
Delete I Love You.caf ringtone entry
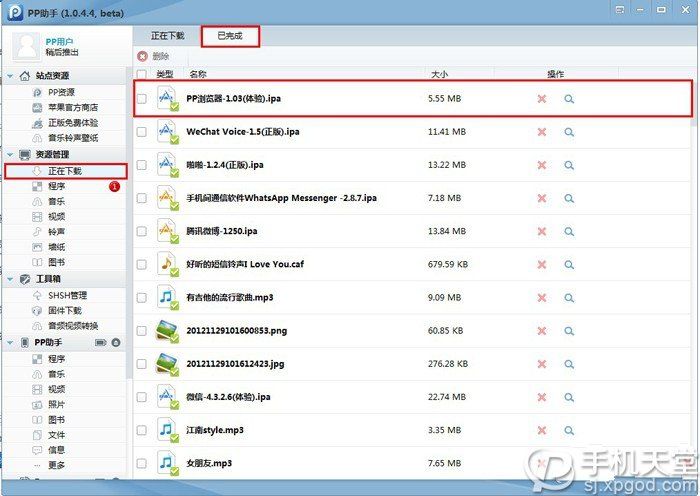coord(542,264)
